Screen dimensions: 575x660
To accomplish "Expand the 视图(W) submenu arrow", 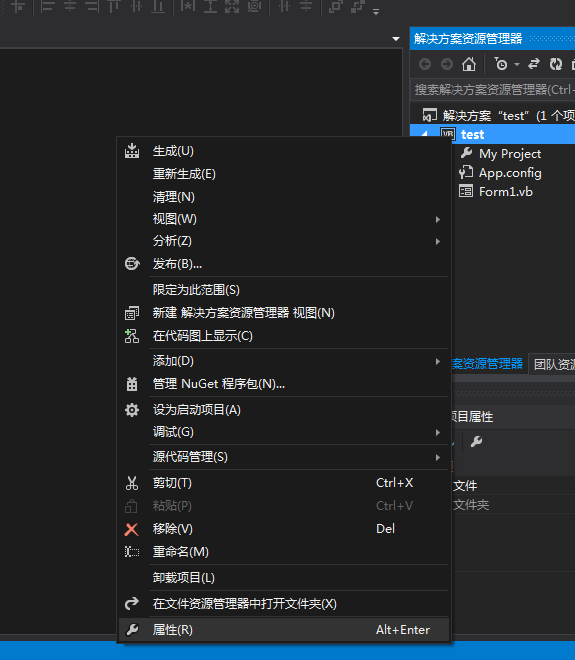I will click(438, 219).
